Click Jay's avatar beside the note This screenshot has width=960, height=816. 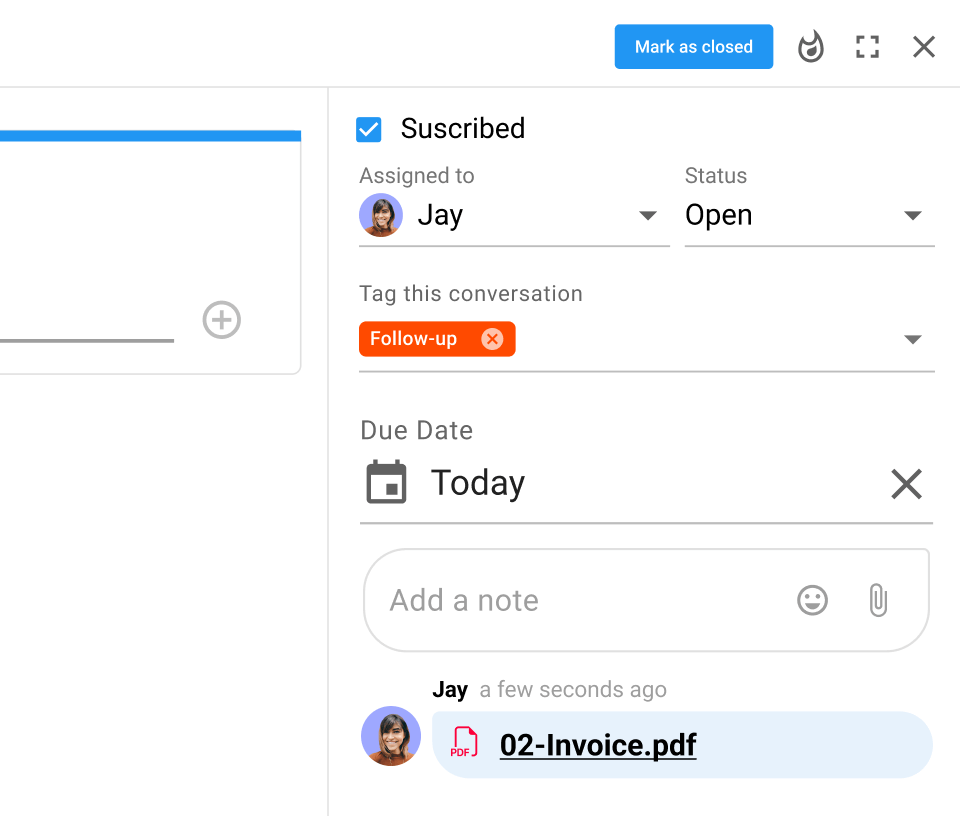coord(390,736)
